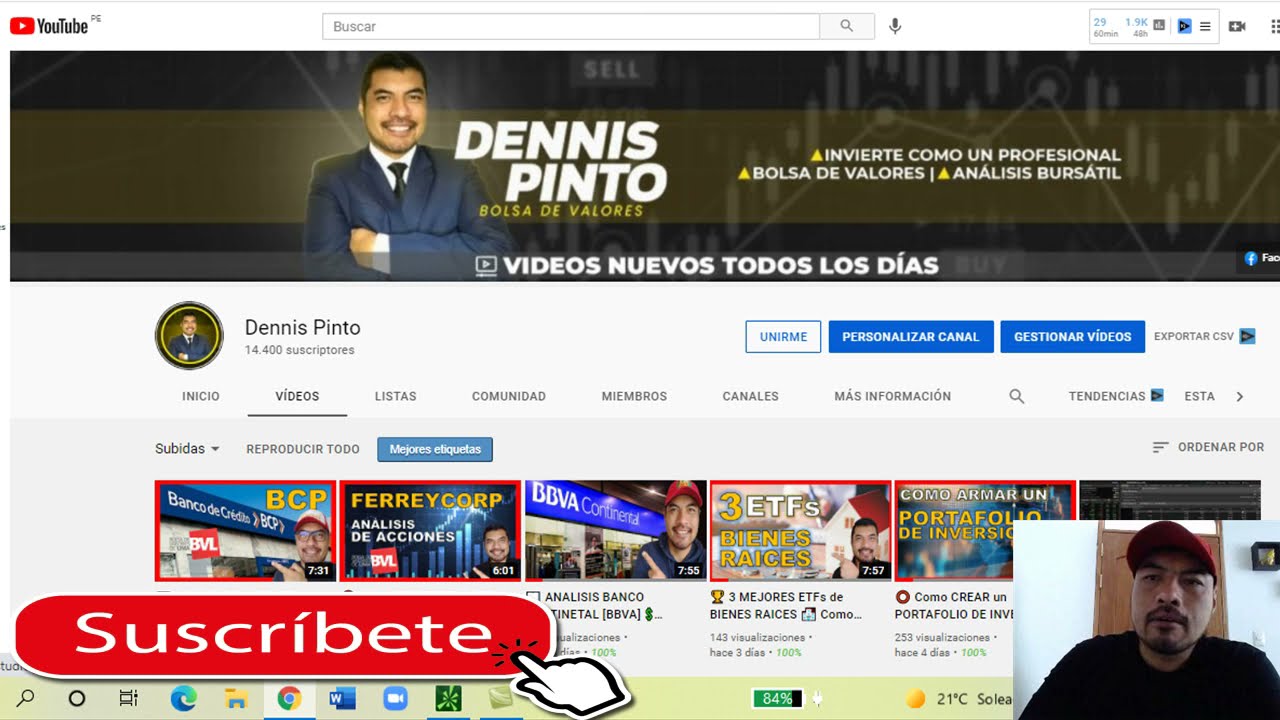Click the 14.400 suscriptores text
This screenshot has width=1280, height=720.
[x=300, y=351]
